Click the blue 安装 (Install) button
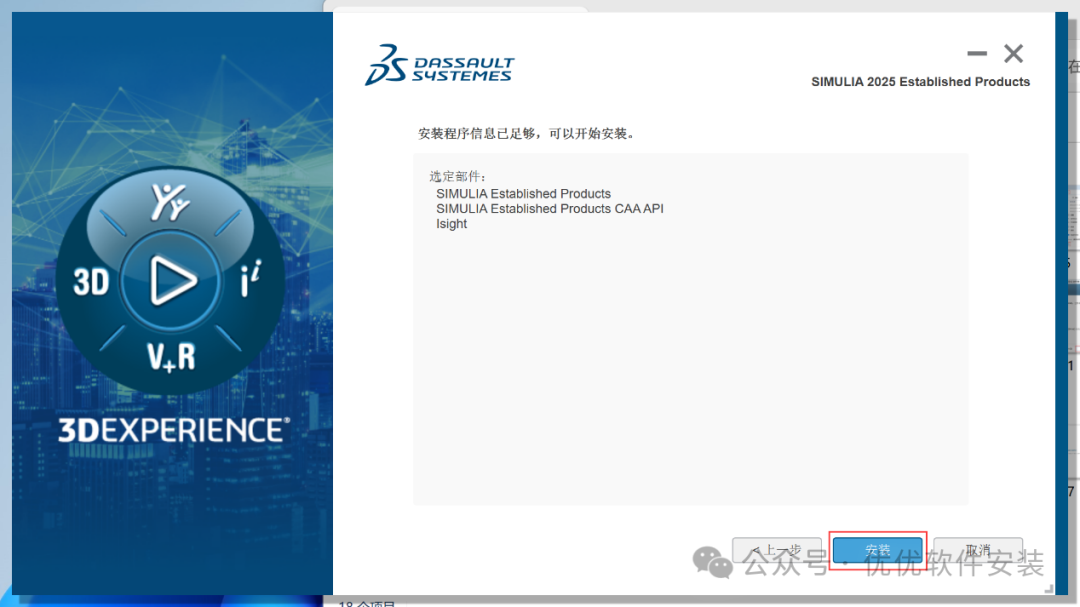The height and width of the screenshot is (607, 1080). pos(877,550)
